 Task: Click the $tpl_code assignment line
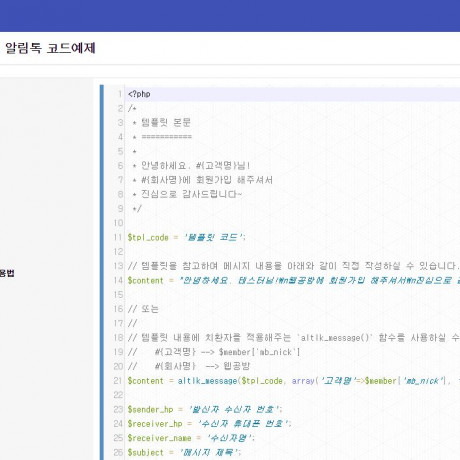click(x=187, y=237)
